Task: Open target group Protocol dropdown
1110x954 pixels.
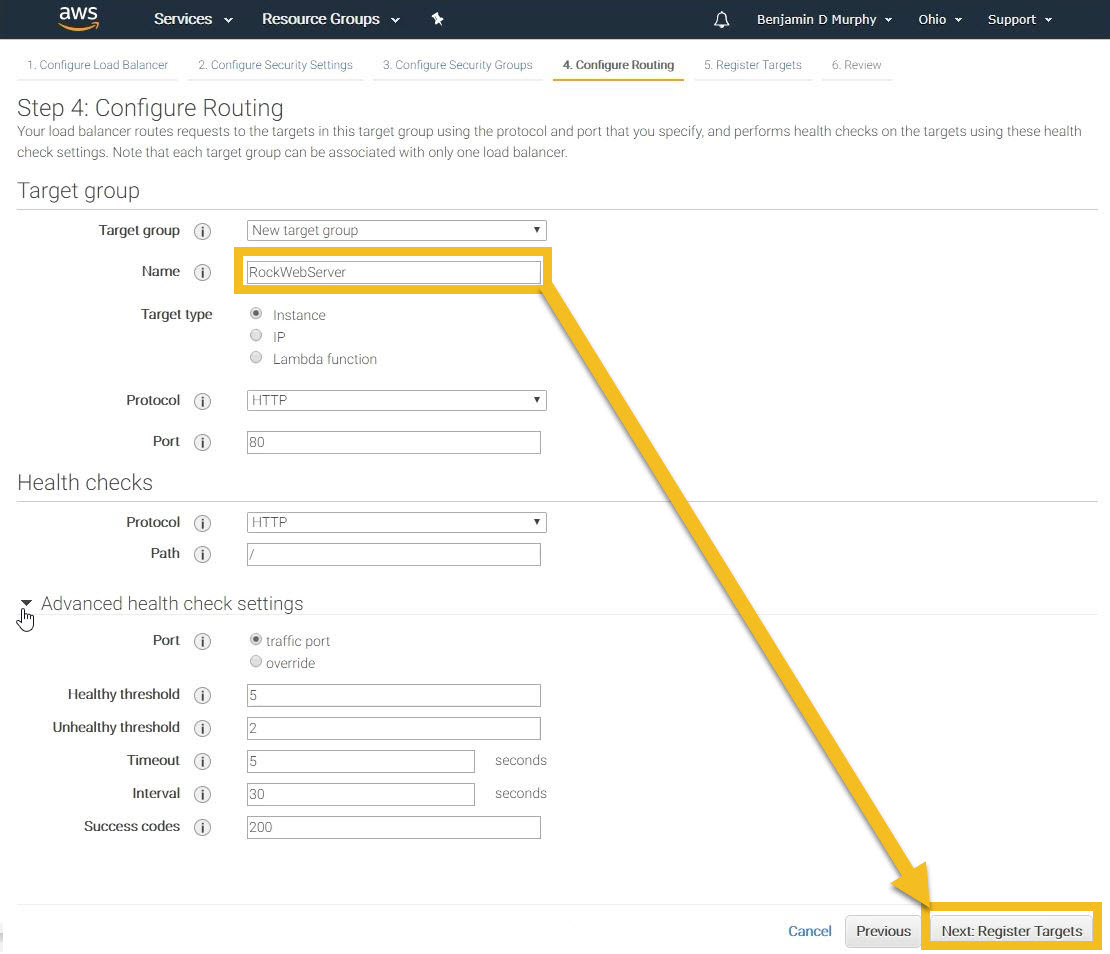Action: tap(396, 401)
